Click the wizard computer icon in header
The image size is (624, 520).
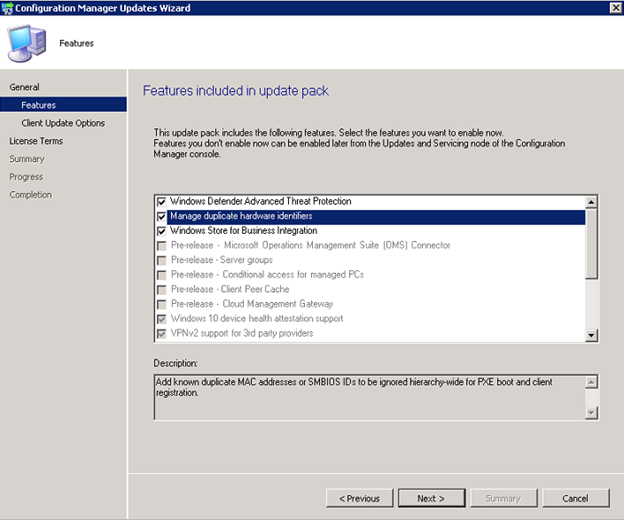[x=27, y=43]
